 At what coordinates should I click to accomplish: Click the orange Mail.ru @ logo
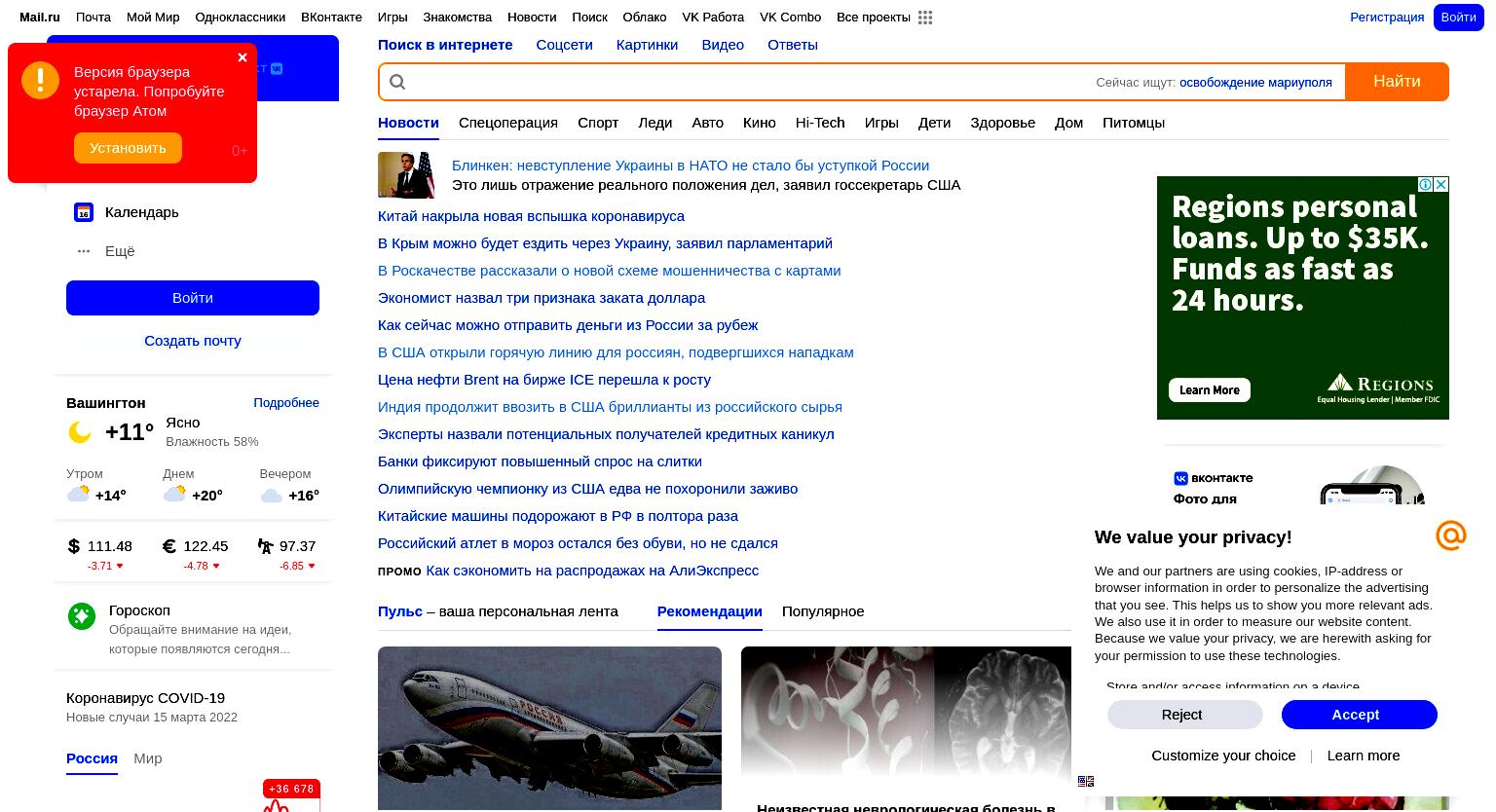pyautogui.click(x=1450, y=535)
